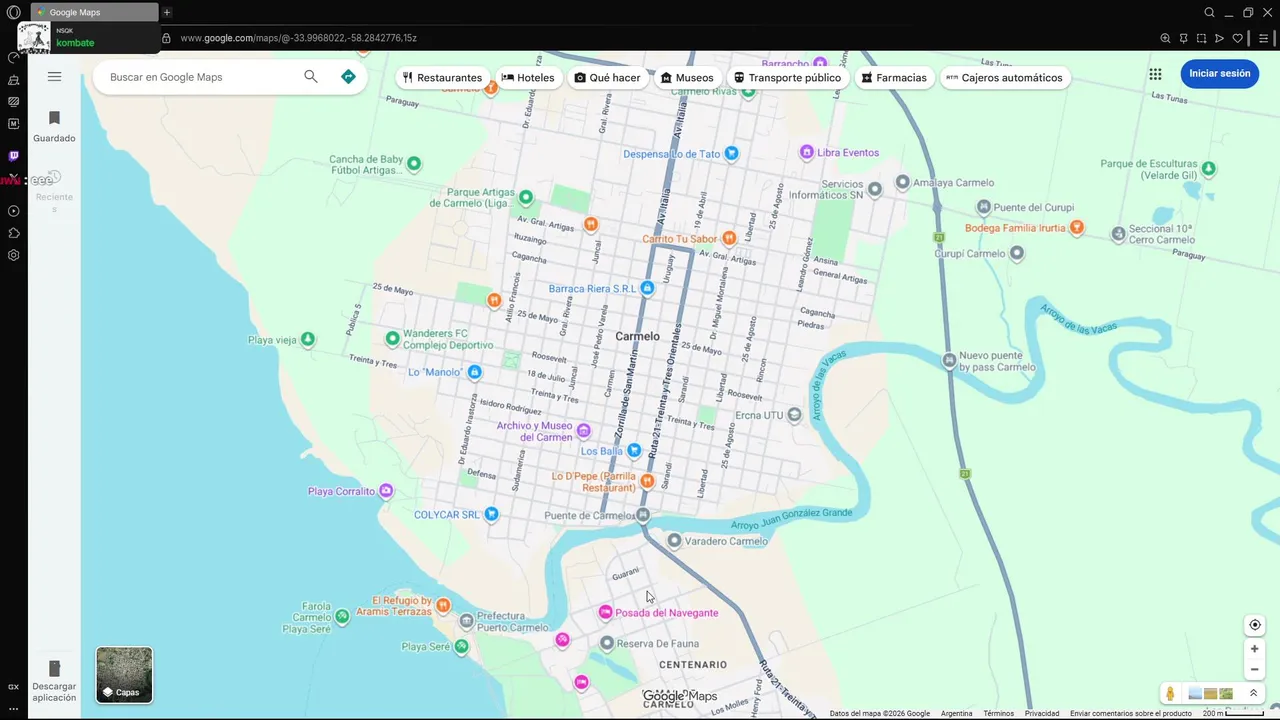Screen dimensions: 1280x720
Task: Select the Qué hacer chip
Action: click(607, 78)
